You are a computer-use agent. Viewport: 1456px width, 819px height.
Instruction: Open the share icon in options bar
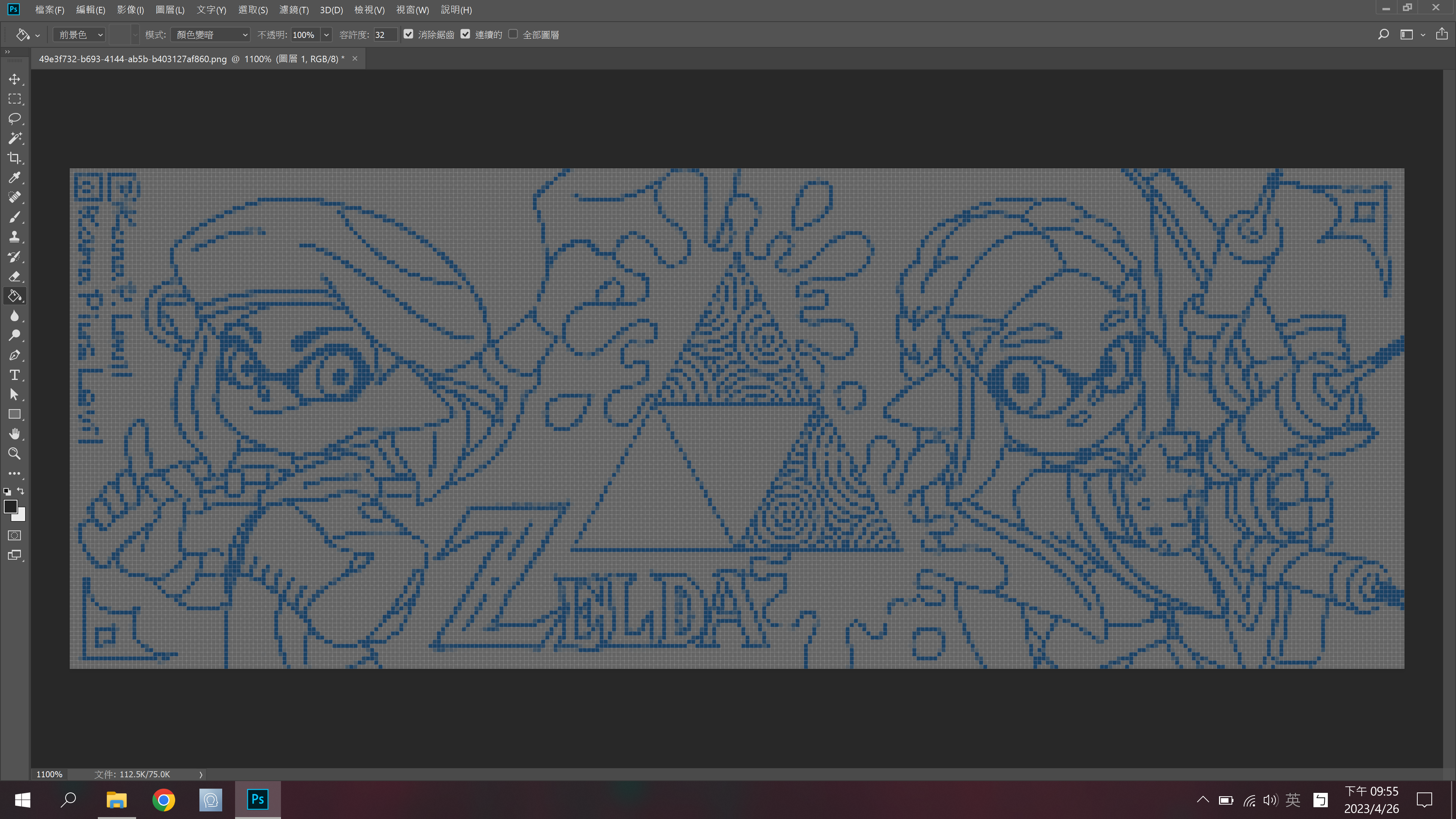click(1442, 34)
